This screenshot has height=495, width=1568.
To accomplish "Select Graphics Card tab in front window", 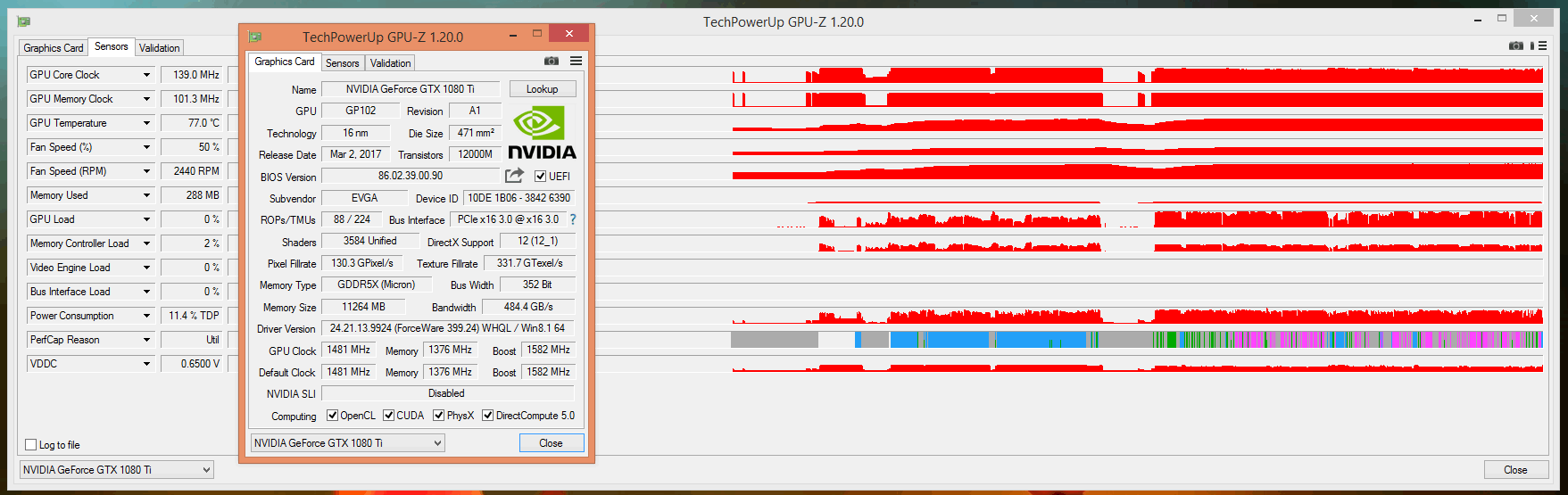I will pos(285,62).
